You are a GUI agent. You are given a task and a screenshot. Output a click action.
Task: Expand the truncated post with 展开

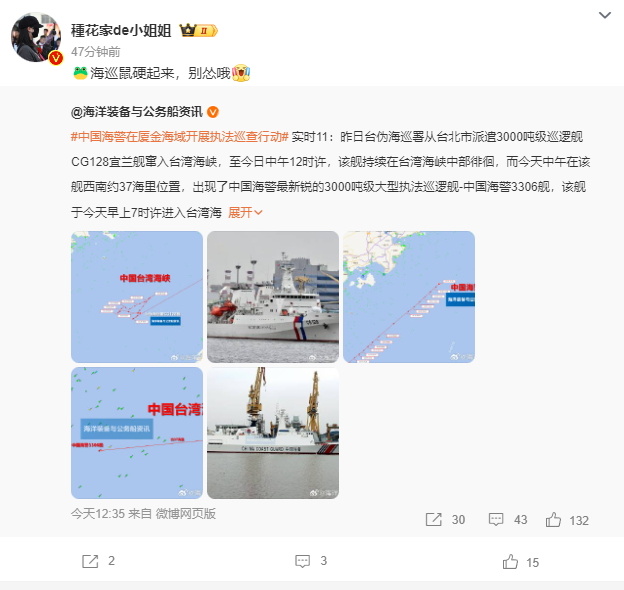tap(245, 212)
